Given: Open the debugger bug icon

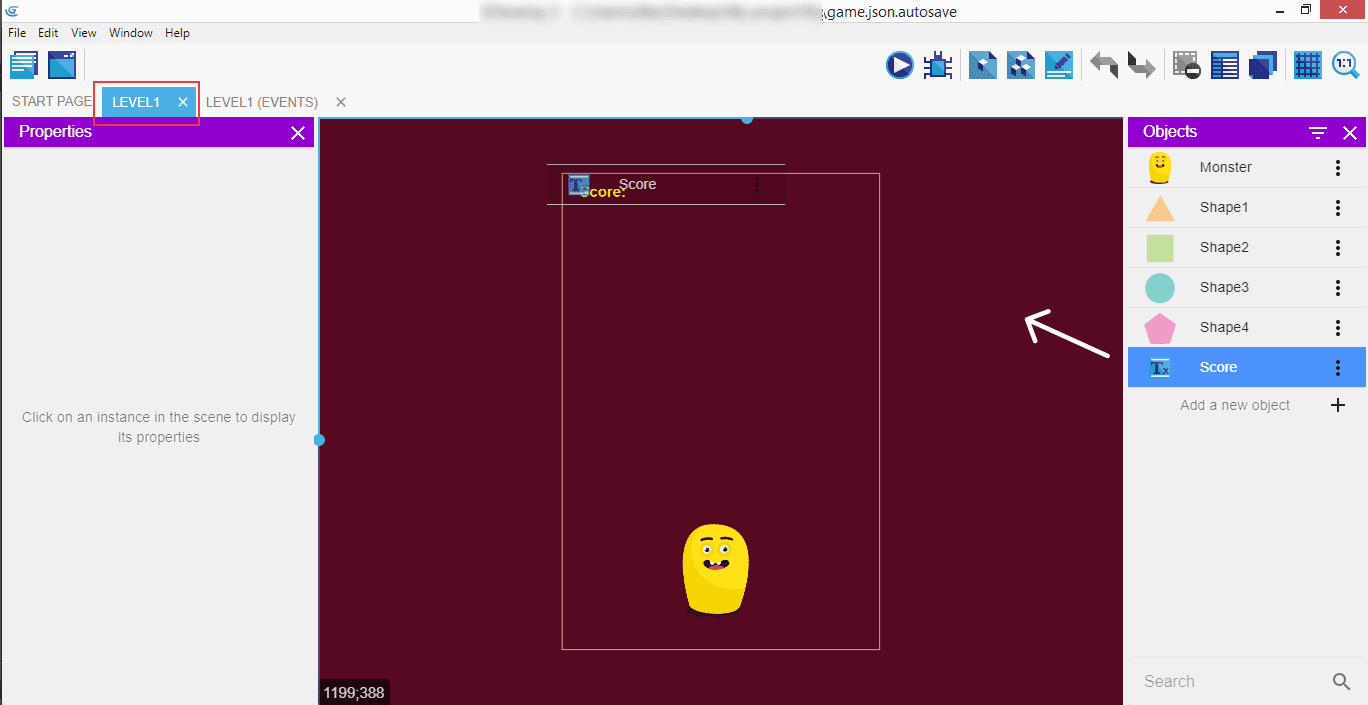Looking at the screenshot, I should click(938, 66).
